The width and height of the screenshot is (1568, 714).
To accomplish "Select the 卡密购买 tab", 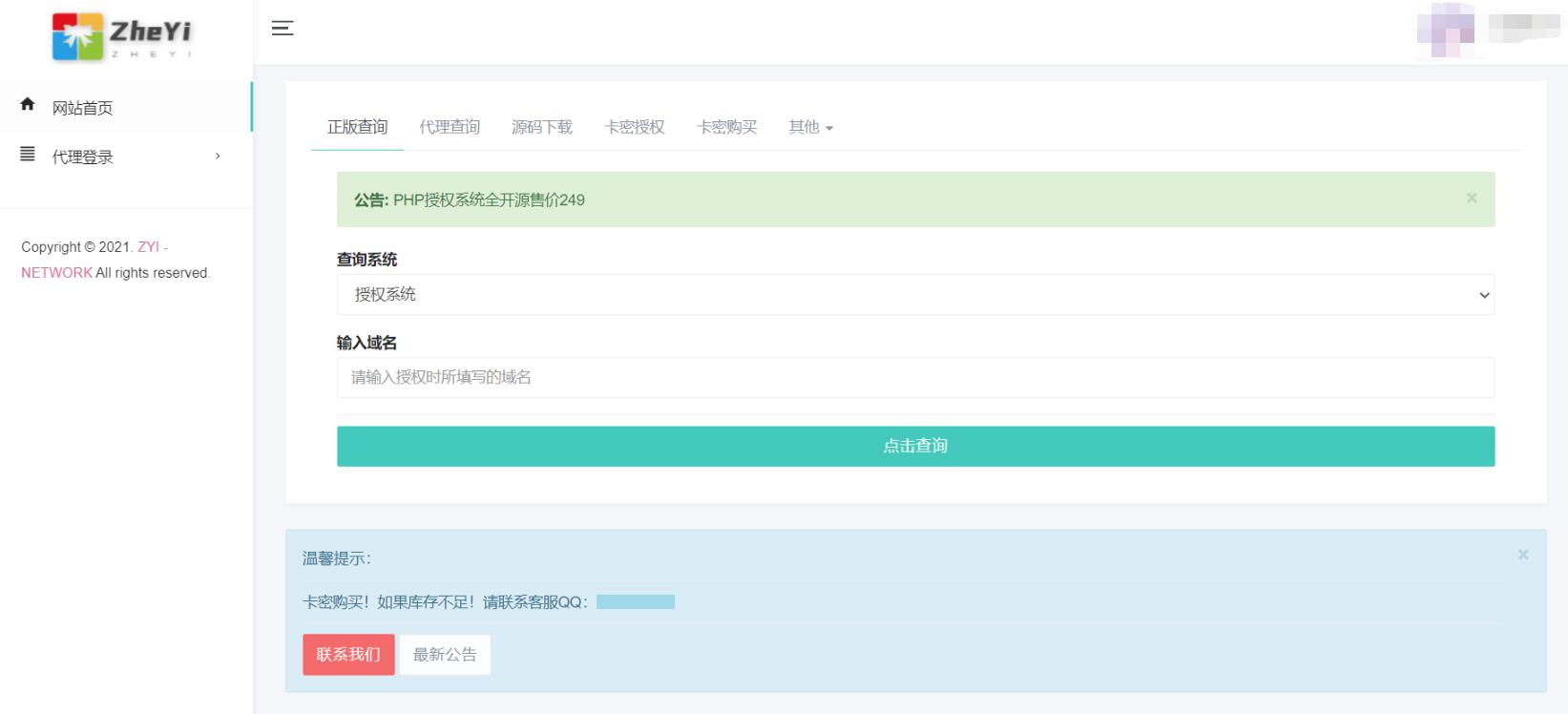I will (727, 128).
